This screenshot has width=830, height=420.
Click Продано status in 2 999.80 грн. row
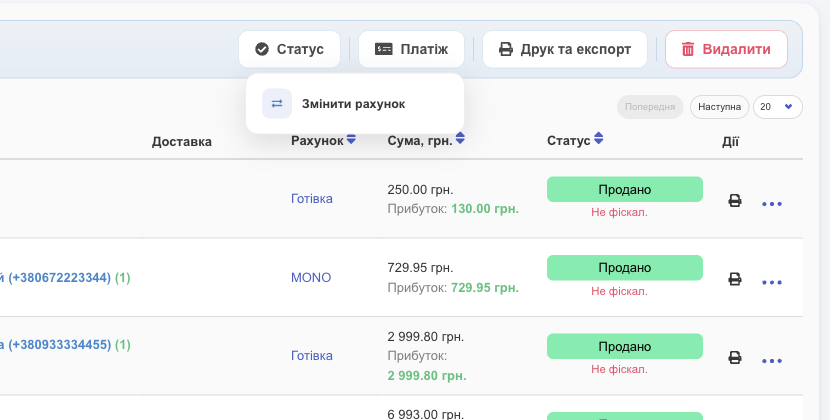point(625,346)
